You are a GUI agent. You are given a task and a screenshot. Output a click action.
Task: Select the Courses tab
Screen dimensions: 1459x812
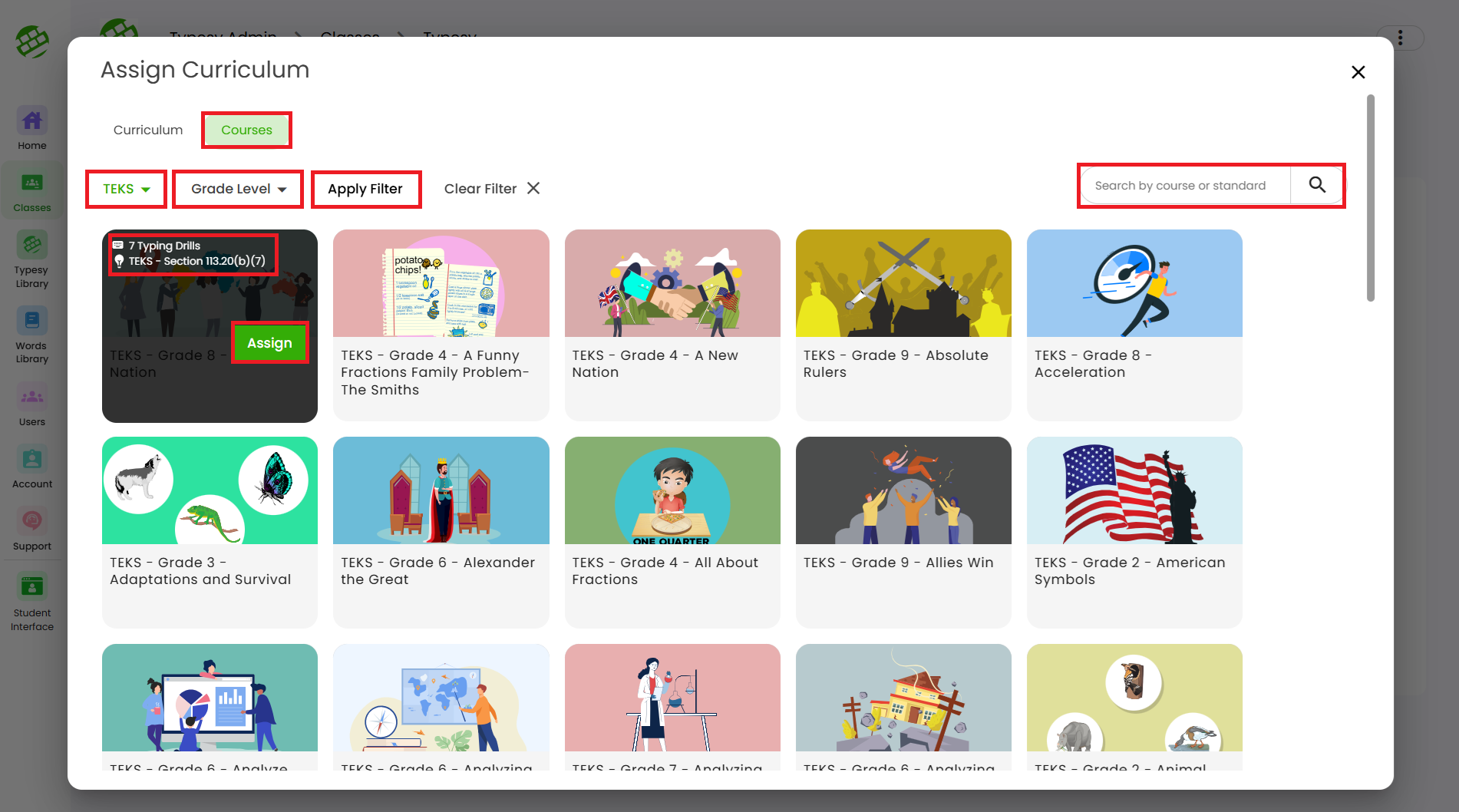coord(246,130)
